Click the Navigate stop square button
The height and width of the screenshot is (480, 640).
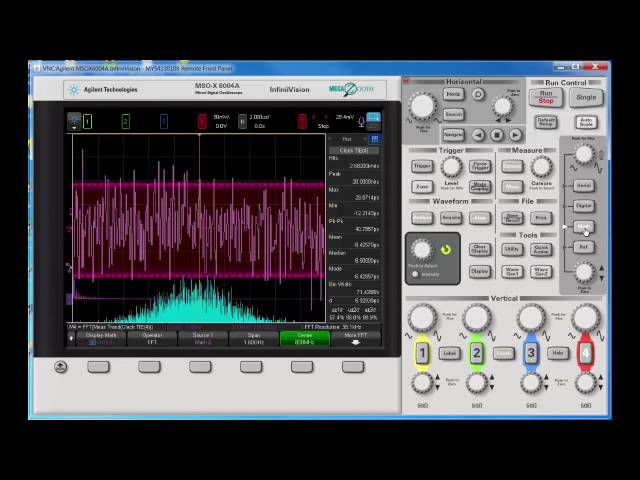[x=497, y=135]
